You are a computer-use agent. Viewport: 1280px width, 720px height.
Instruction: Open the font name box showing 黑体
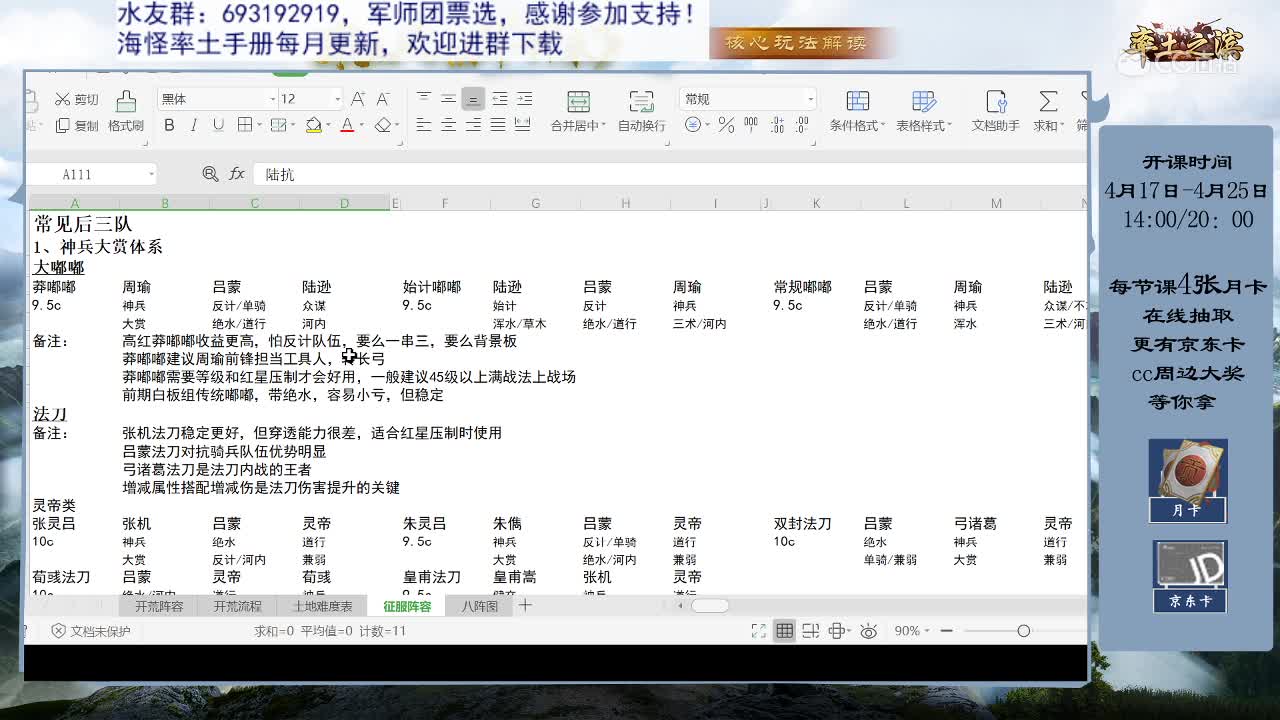pyautogui.click(x=217, y=99)
